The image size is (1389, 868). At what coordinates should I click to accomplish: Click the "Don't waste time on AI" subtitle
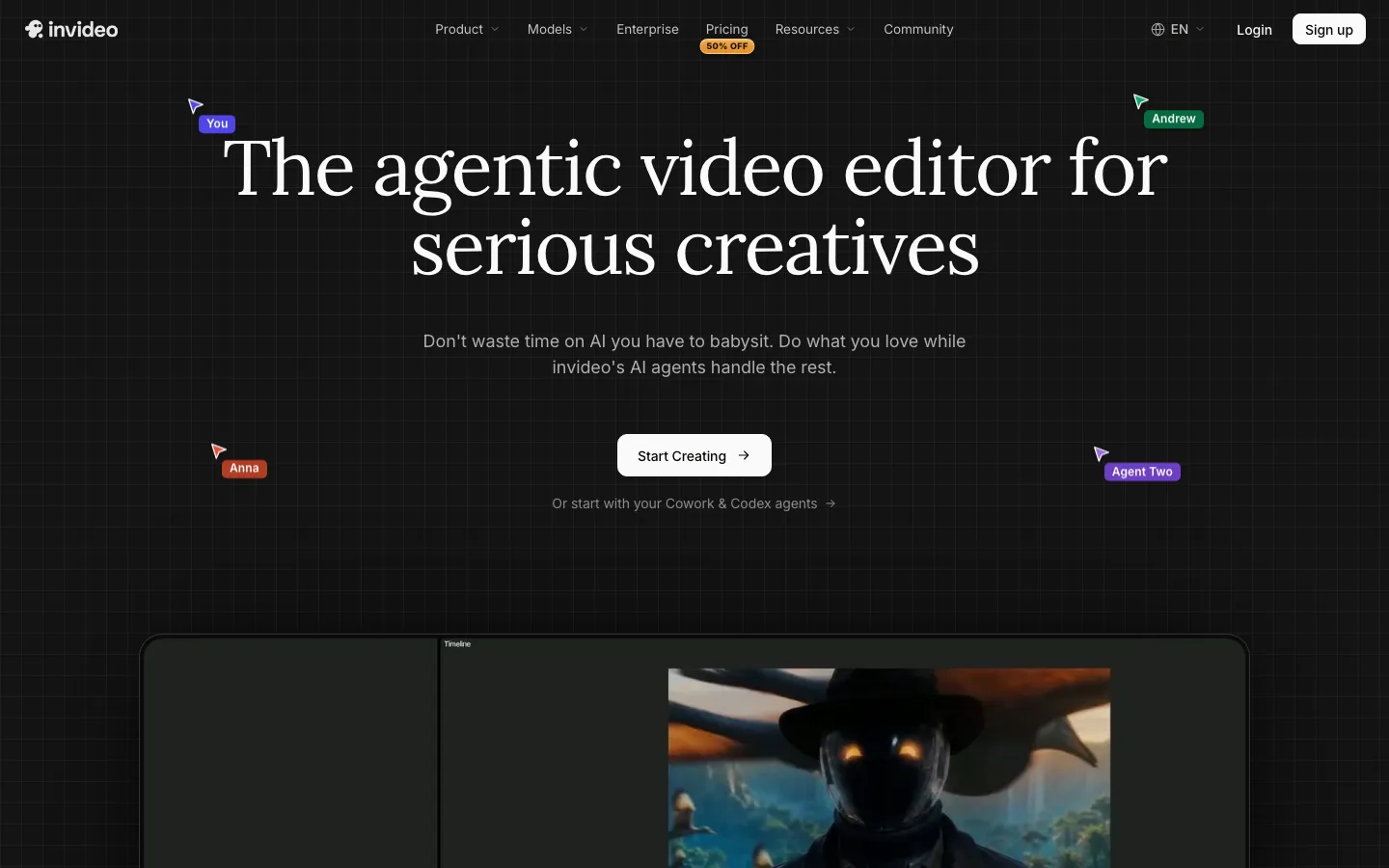click(694, 354)
